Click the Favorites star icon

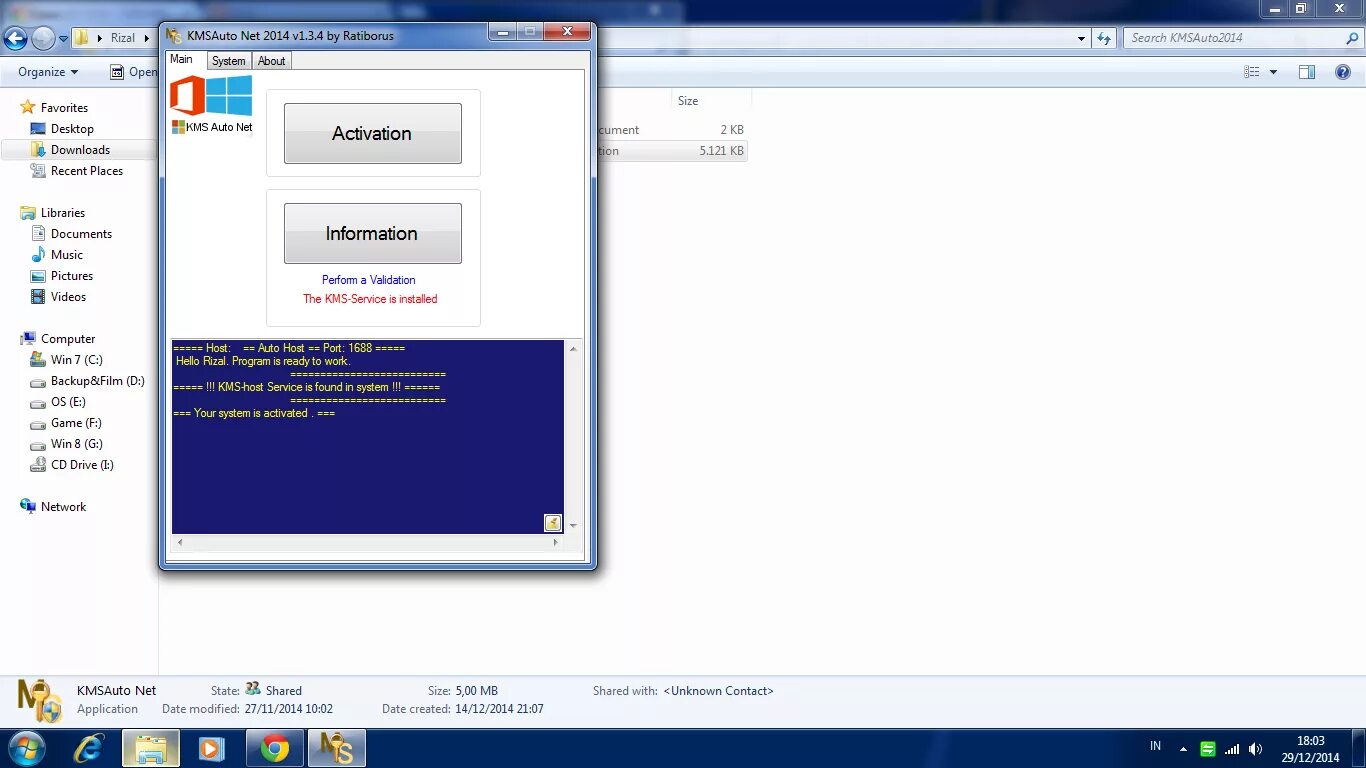pos(28,107)
